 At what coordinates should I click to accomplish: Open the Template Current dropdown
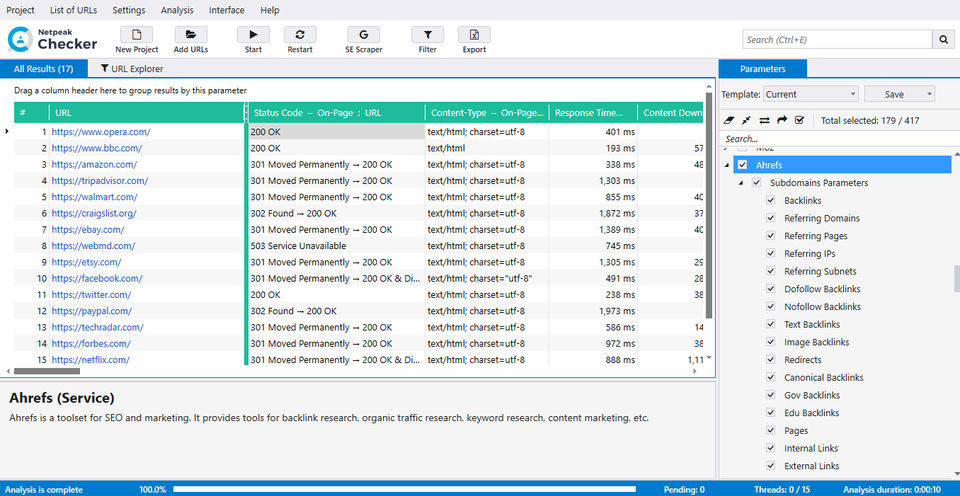click(x=811, y=94)
